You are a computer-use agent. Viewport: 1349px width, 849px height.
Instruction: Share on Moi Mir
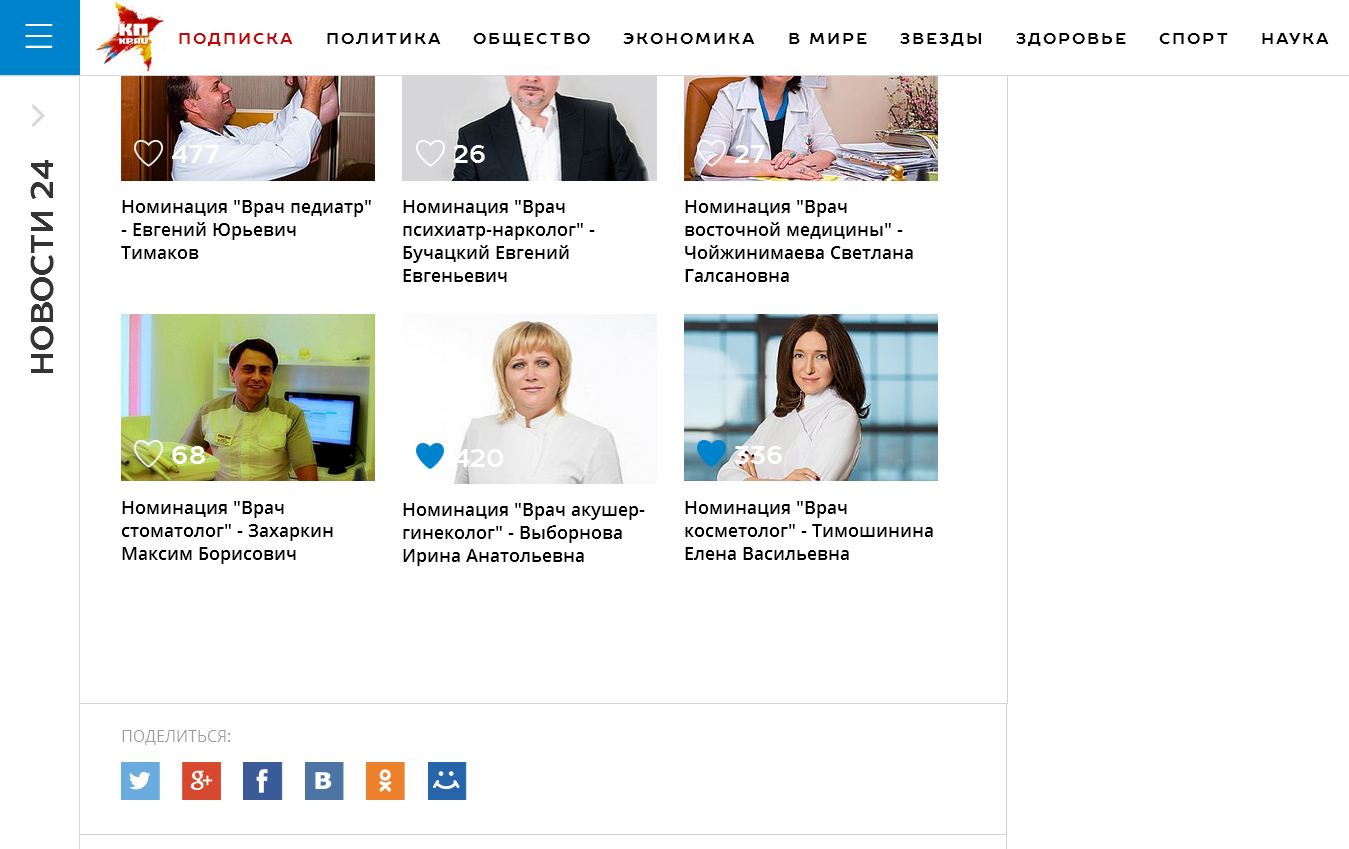coord(447,781)
